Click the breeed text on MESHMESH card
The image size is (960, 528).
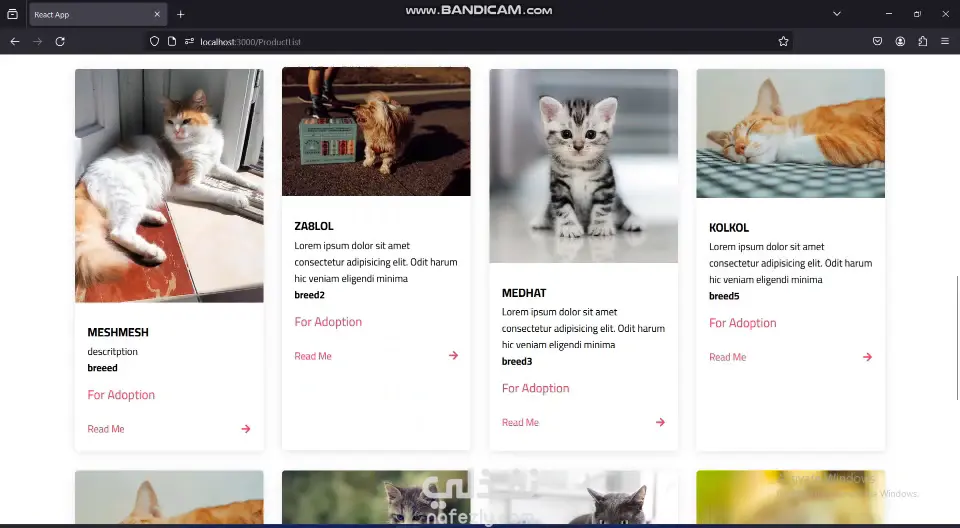(x=102, y=368)
